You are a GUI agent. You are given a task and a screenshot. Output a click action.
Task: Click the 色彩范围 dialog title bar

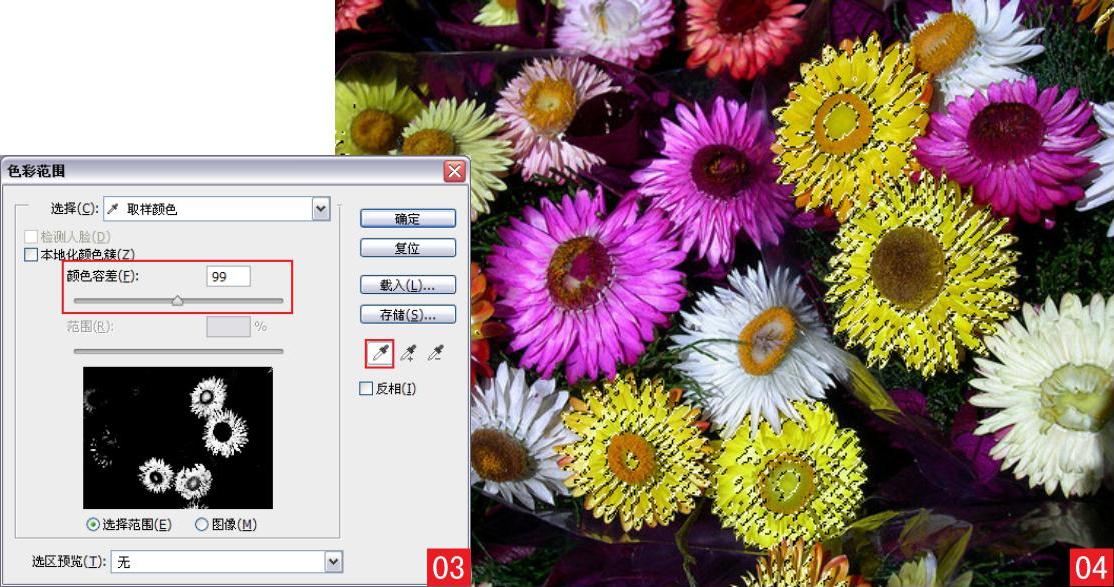[234, 171]
